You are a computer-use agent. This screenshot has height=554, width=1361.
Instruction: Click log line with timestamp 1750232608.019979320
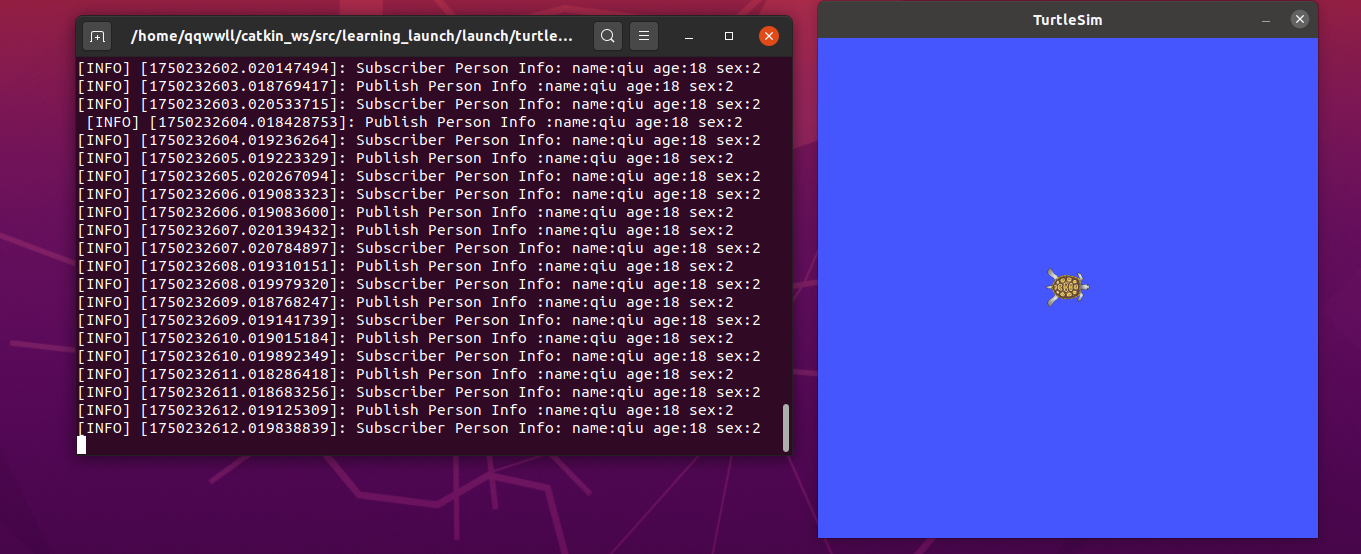click(x=419, y=284)
